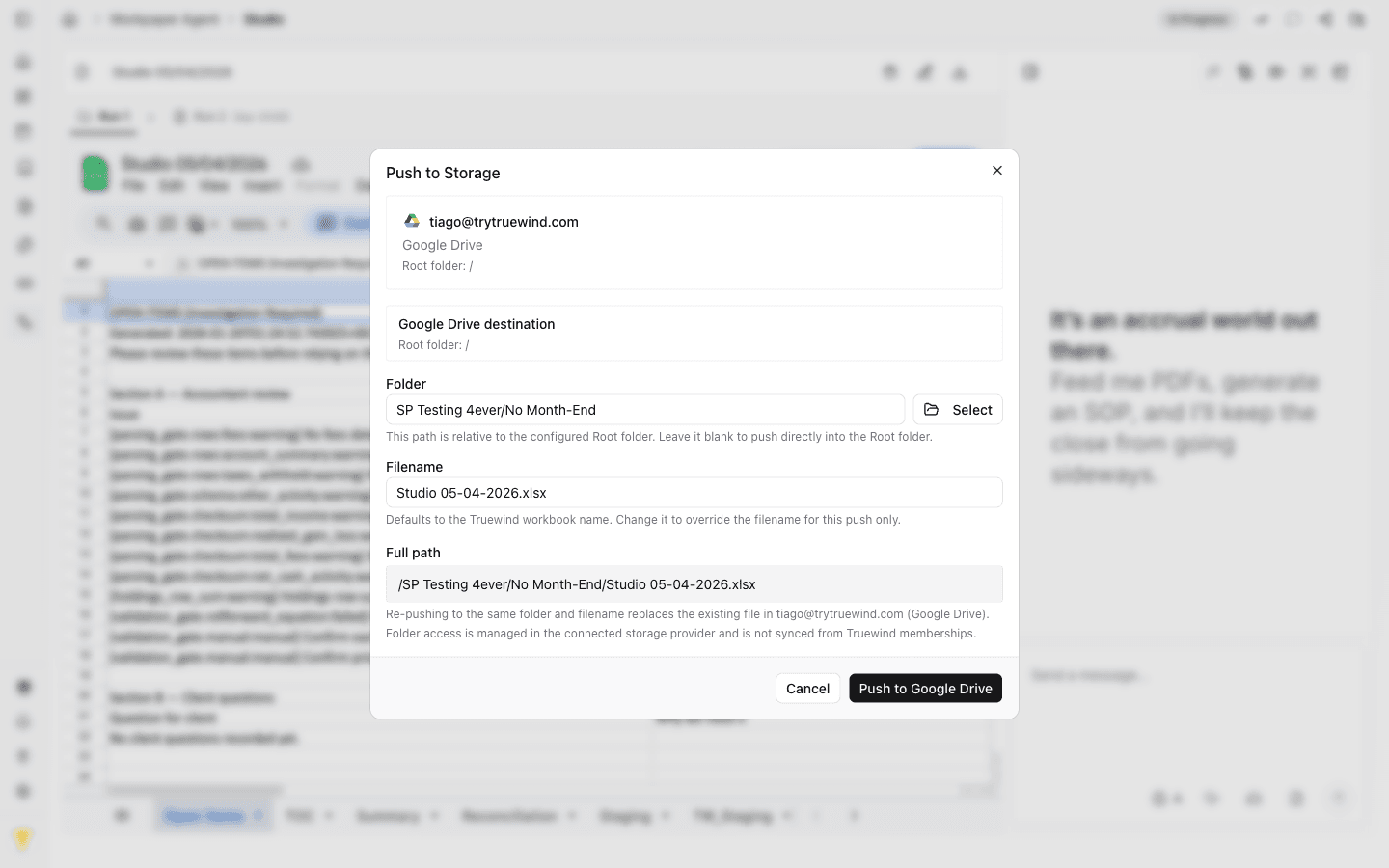Cancel the push to storage
The image size is (1389, 868).
807,689
